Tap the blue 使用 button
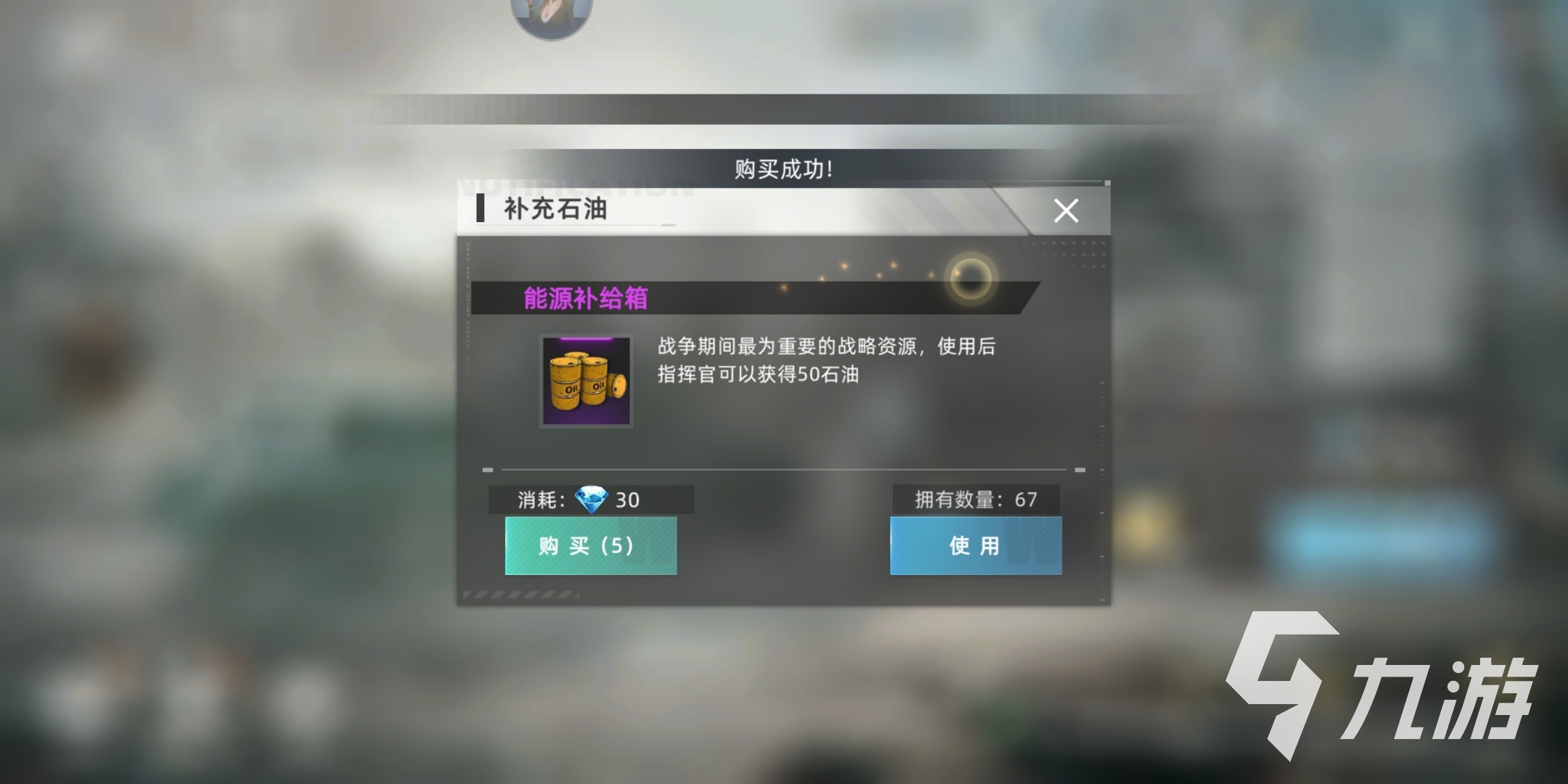Image resolution: width=1568 pixels, height=784 pixels. pos(976,546)
